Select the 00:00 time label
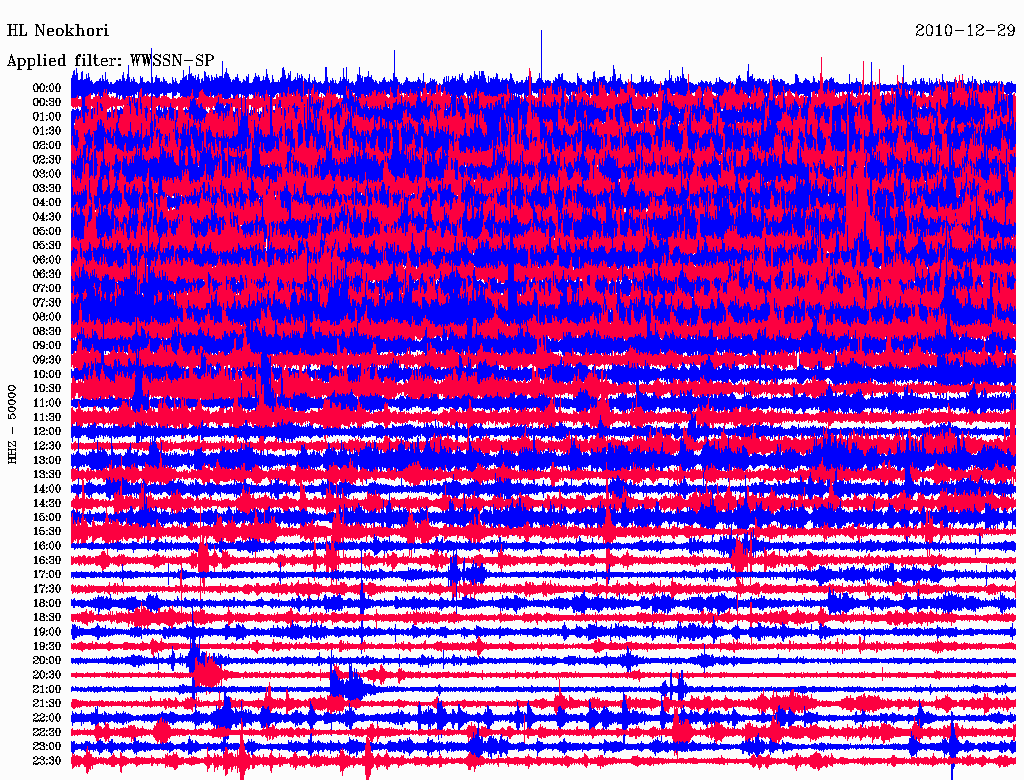 pyautogui.click(x=47, y=88)
